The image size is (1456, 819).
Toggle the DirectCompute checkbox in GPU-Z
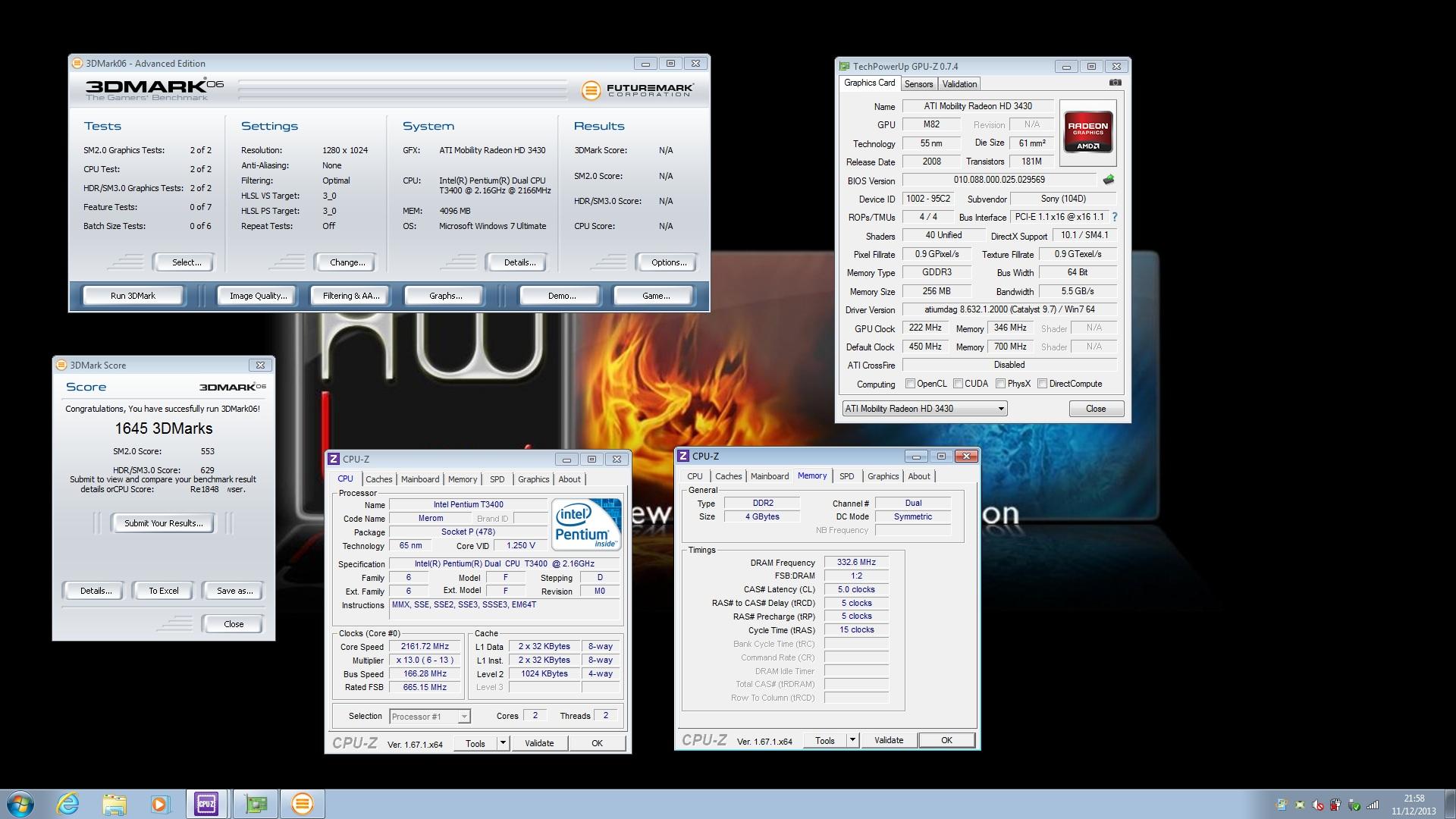[1042, 384]
